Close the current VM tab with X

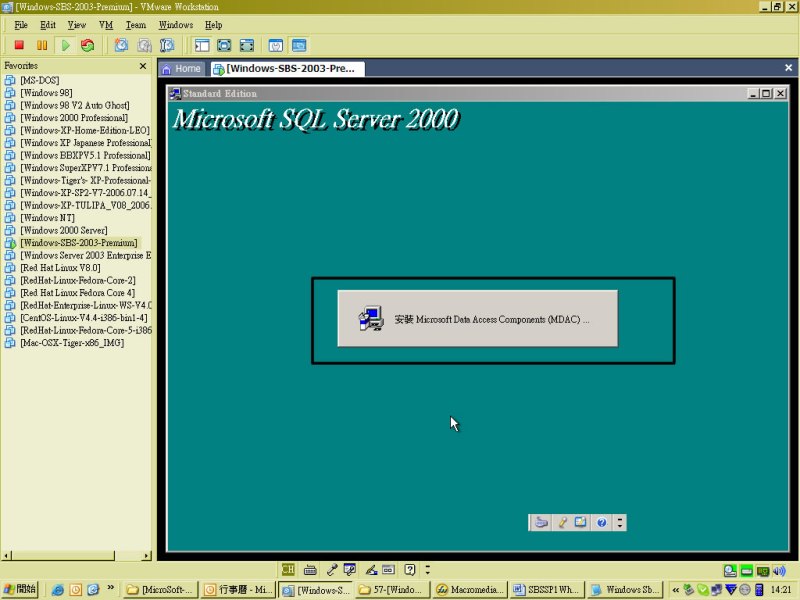[788, 68]
